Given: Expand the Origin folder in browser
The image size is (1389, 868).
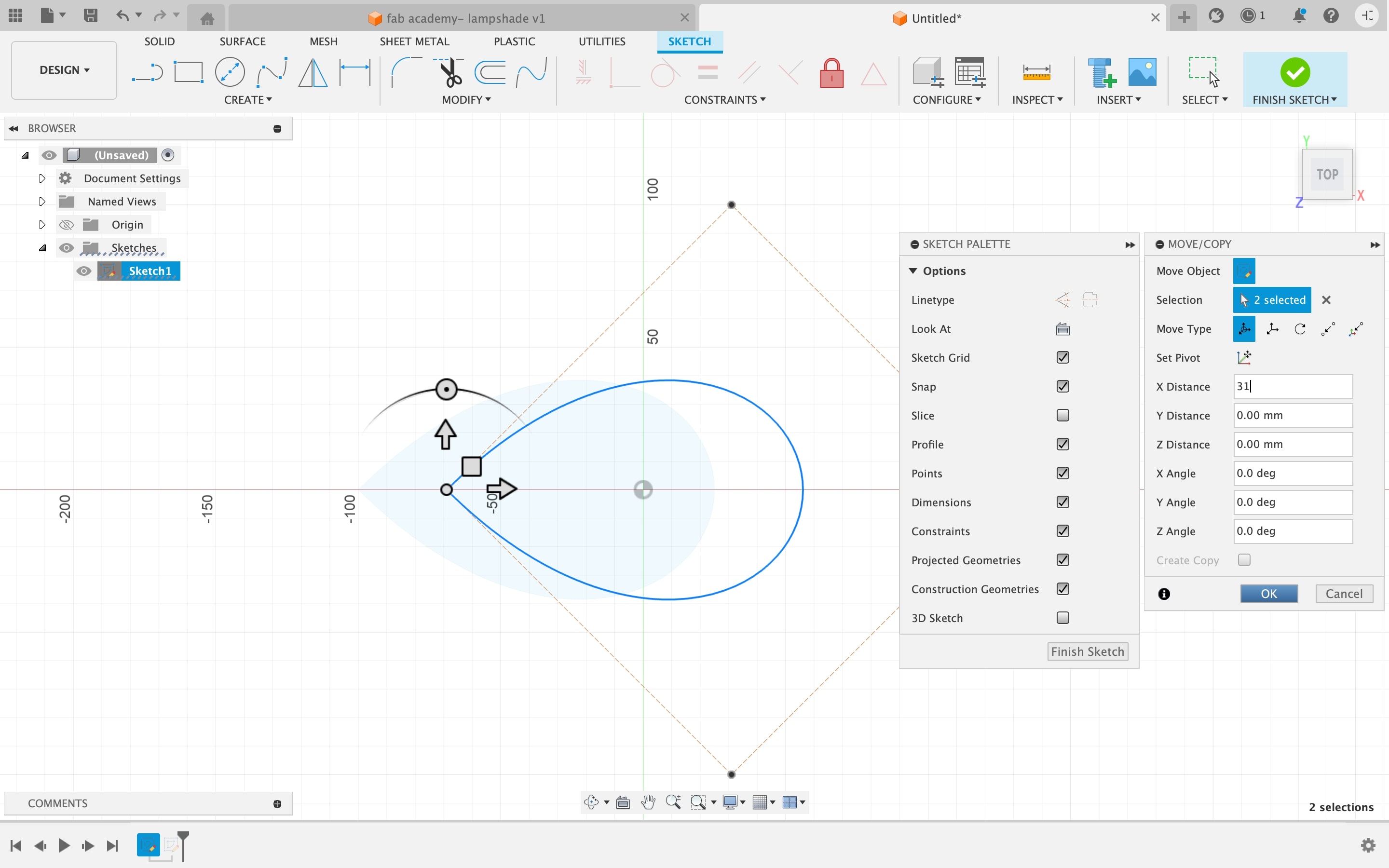Looking at the screenshot, I should pos(42,224).
